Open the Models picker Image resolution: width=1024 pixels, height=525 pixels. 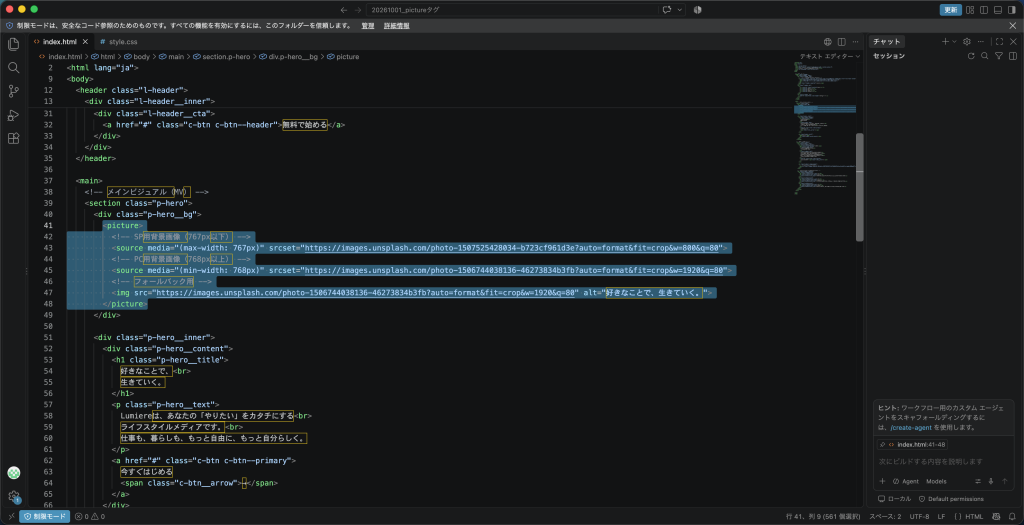[936, 481]
